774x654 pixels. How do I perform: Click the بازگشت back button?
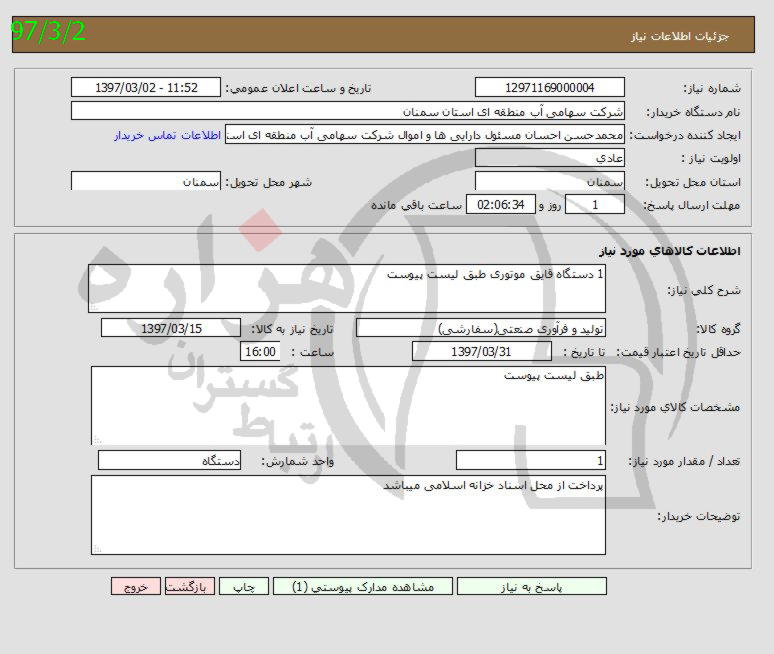[x=190, y=586]
